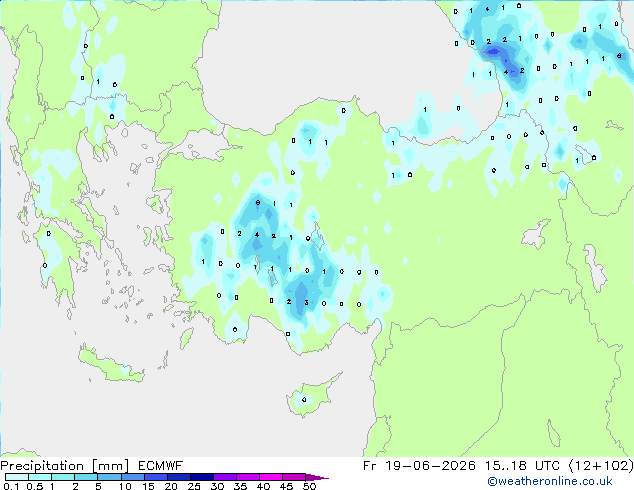Click the 45 to 50 mm legend swatch
This screenshot has height=490, width=634.
(294, 477)
